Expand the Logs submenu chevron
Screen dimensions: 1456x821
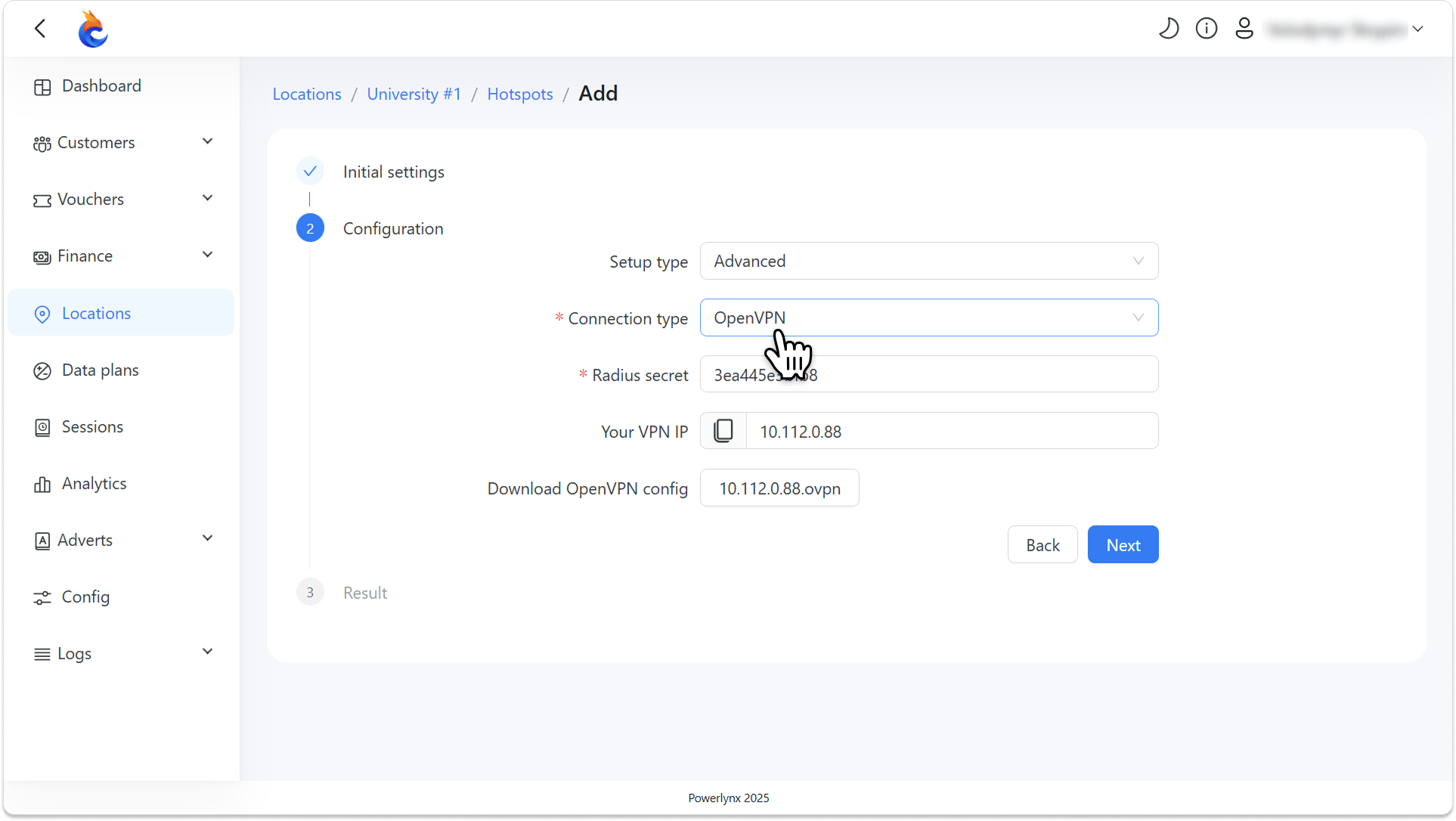point(208,652)
